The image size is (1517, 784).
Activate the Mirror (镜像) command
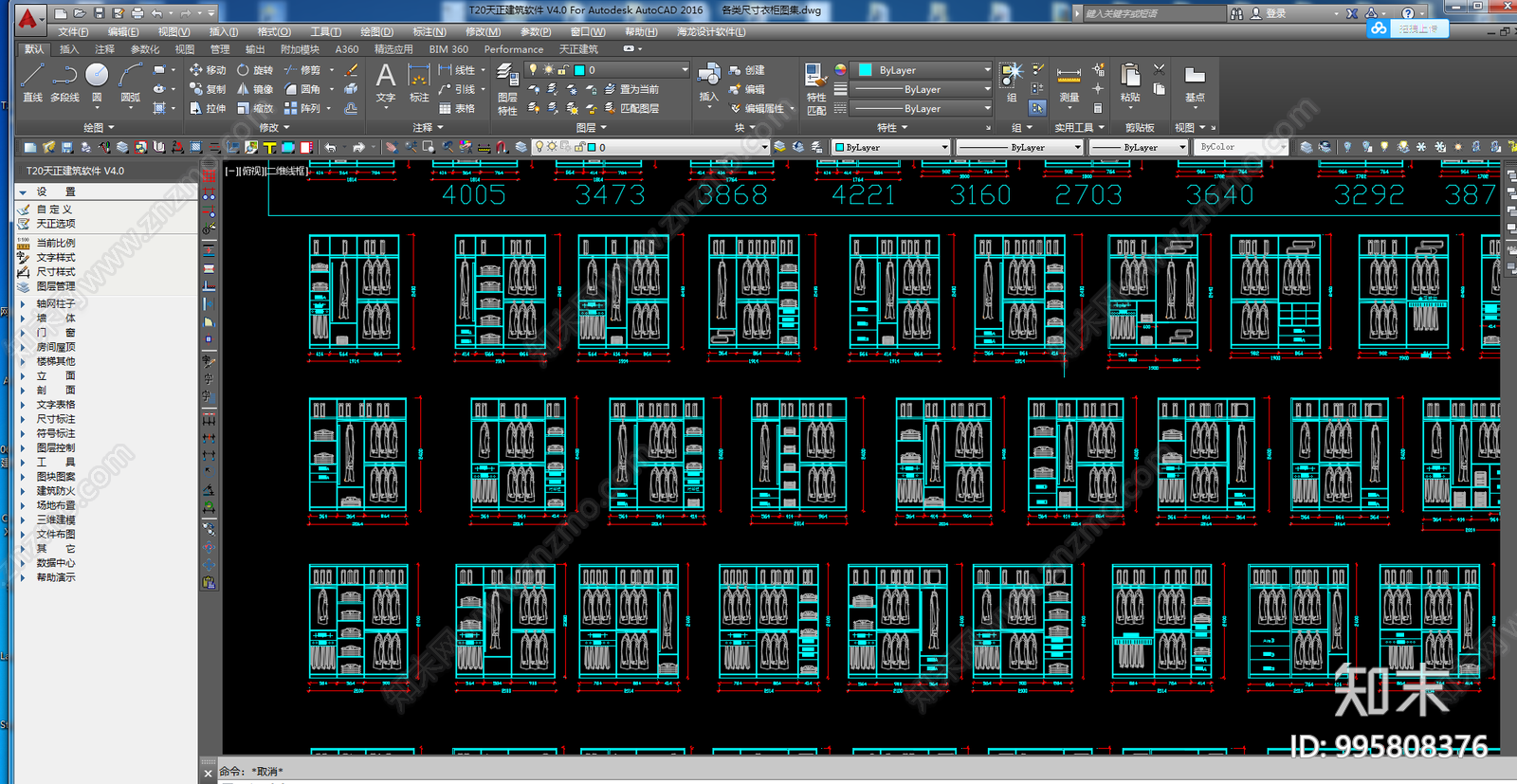[x=254, y=89]
